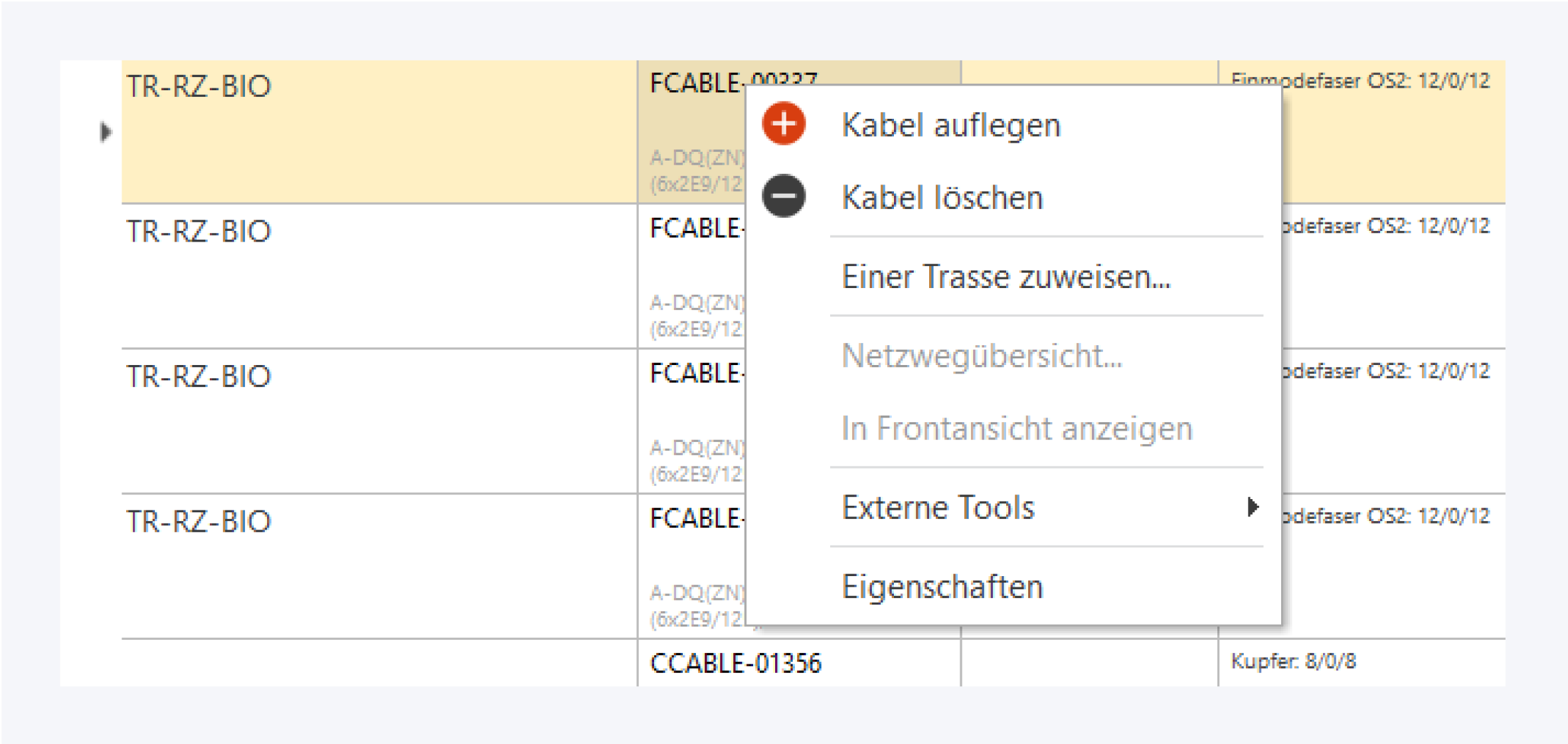Select the CCABLE-01356 cable cell
Image resolution: width=1568 pixels, height=744 pixels.
click(736, 663)
